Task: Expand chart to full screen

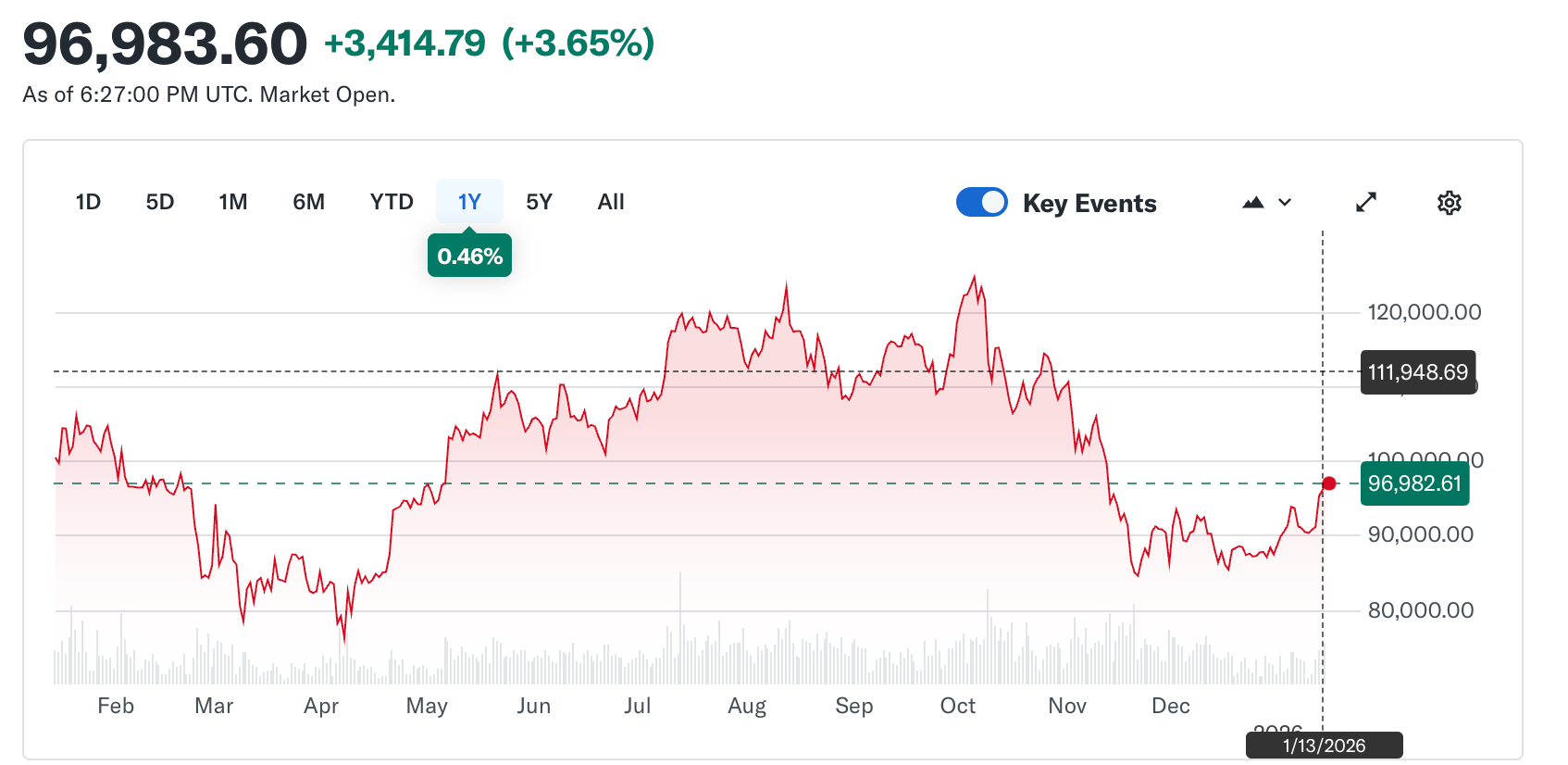Action: click(1366, 202)
